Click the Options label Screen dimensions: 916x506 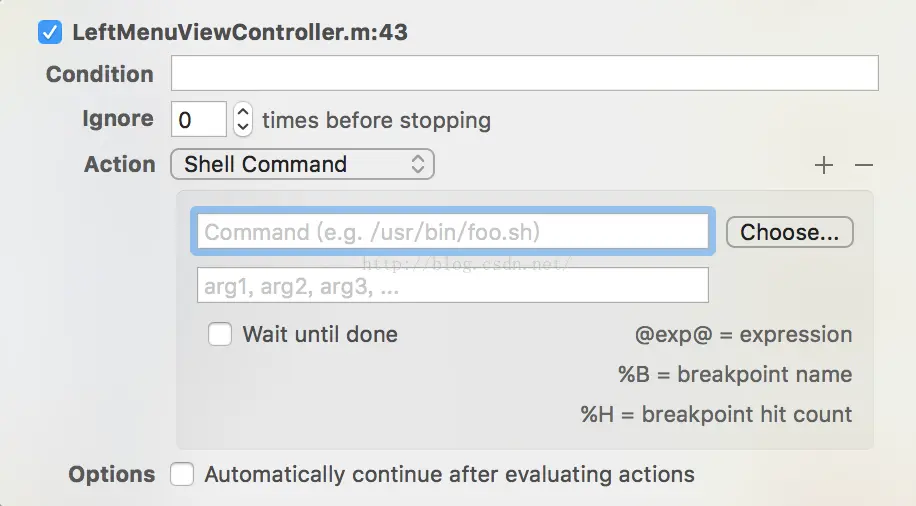(x=112, y=474)
